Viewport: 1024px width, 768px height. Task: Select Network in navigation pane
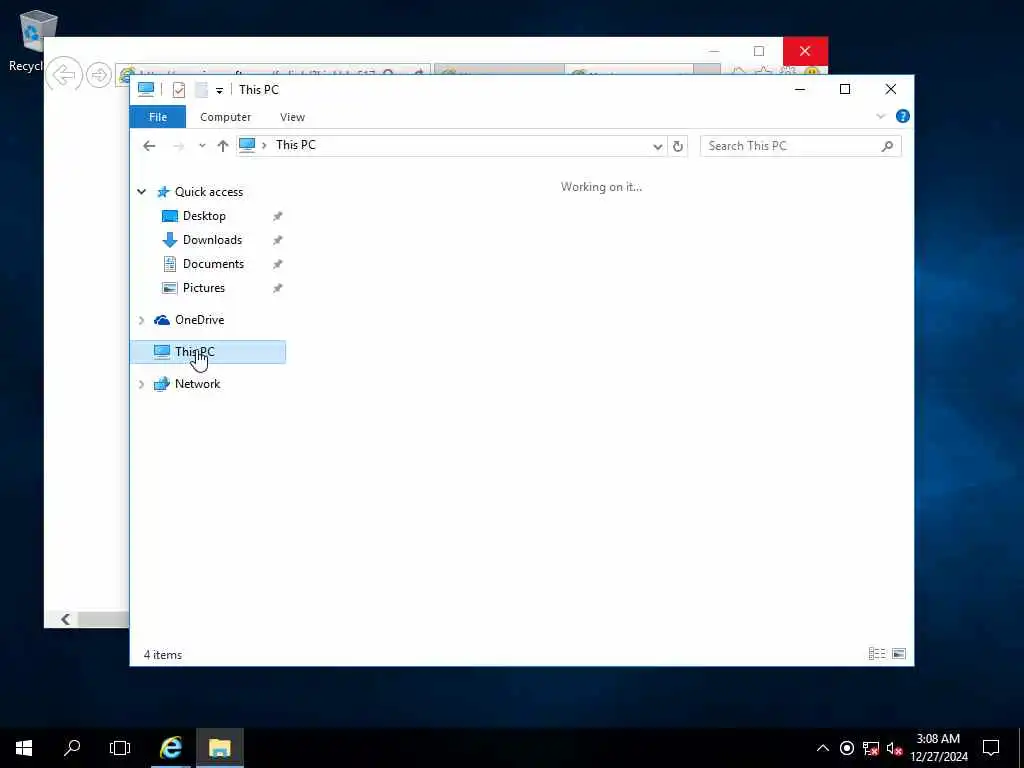tap(197, 384)
